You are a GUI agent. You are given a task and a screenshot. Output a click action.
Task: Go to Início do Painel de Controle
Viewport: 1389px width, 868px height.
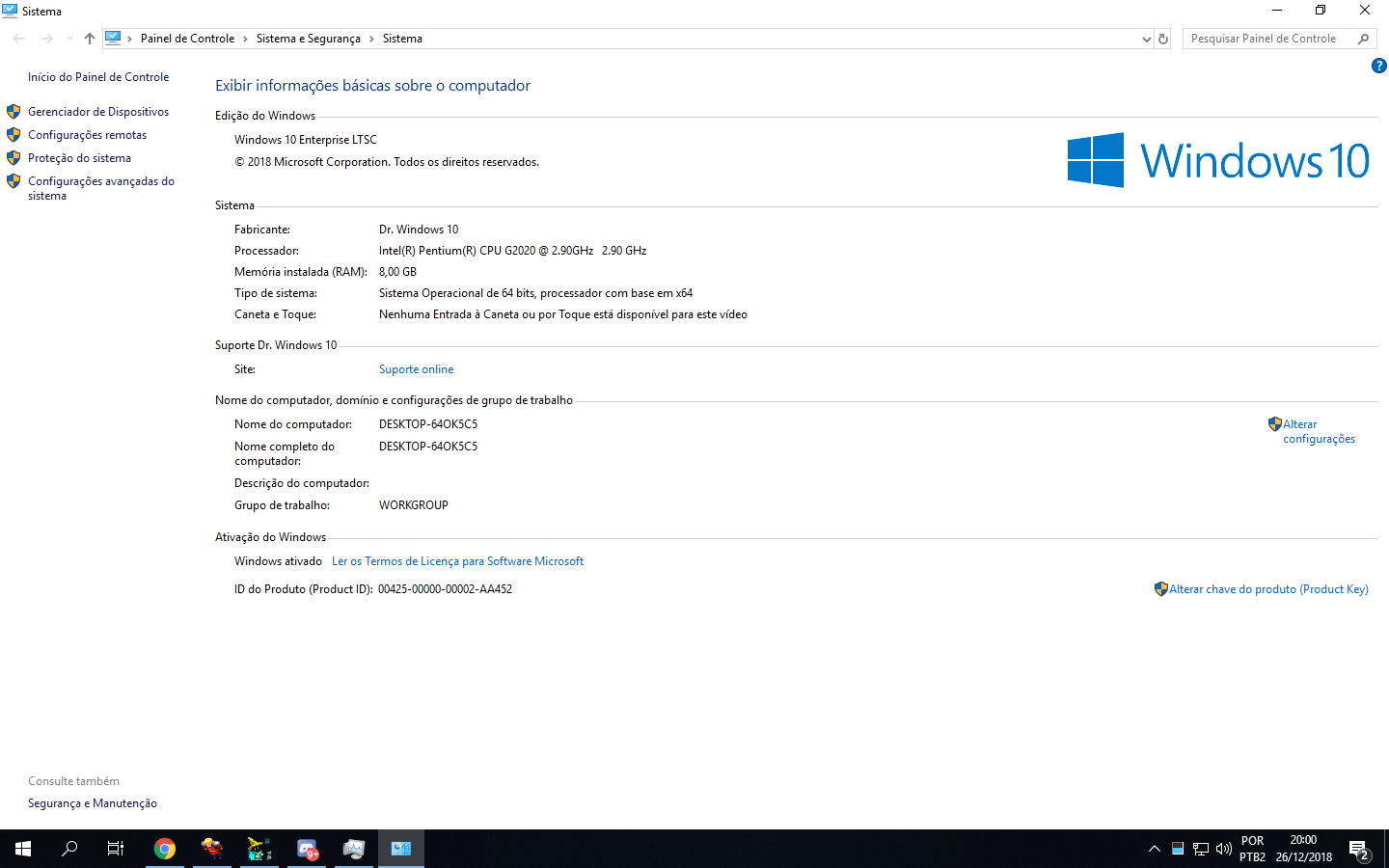tap(98, 77)
